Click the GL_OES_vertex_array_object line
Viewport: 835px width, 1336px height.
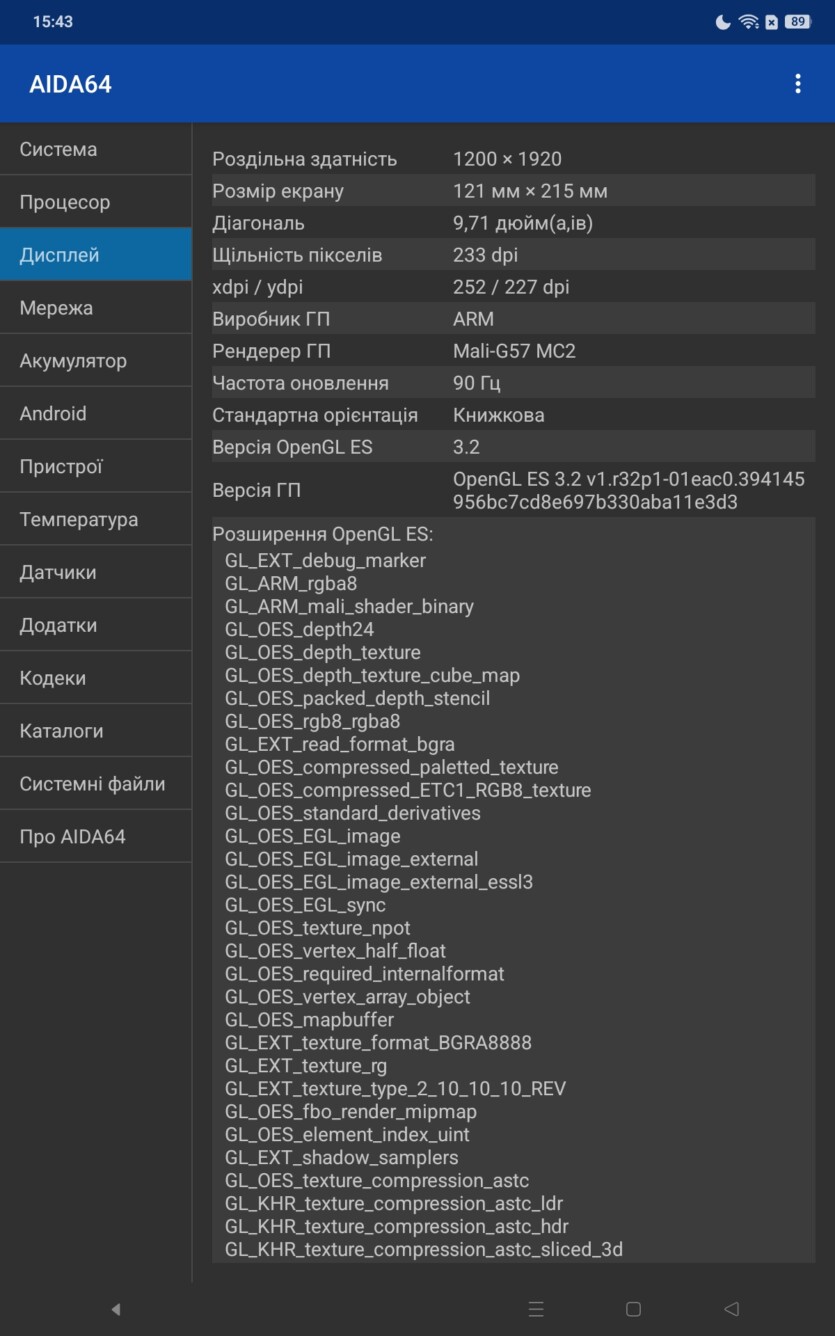point(347,998)
